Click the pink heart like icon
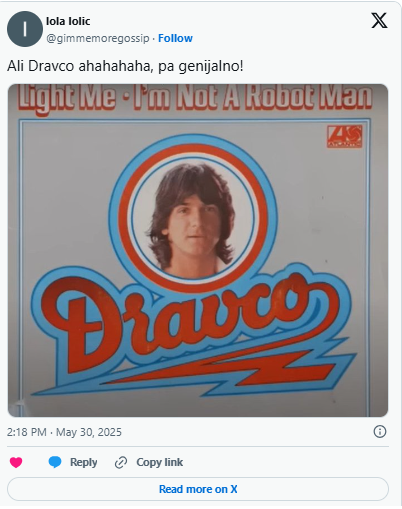 click(x=16, y=462)
